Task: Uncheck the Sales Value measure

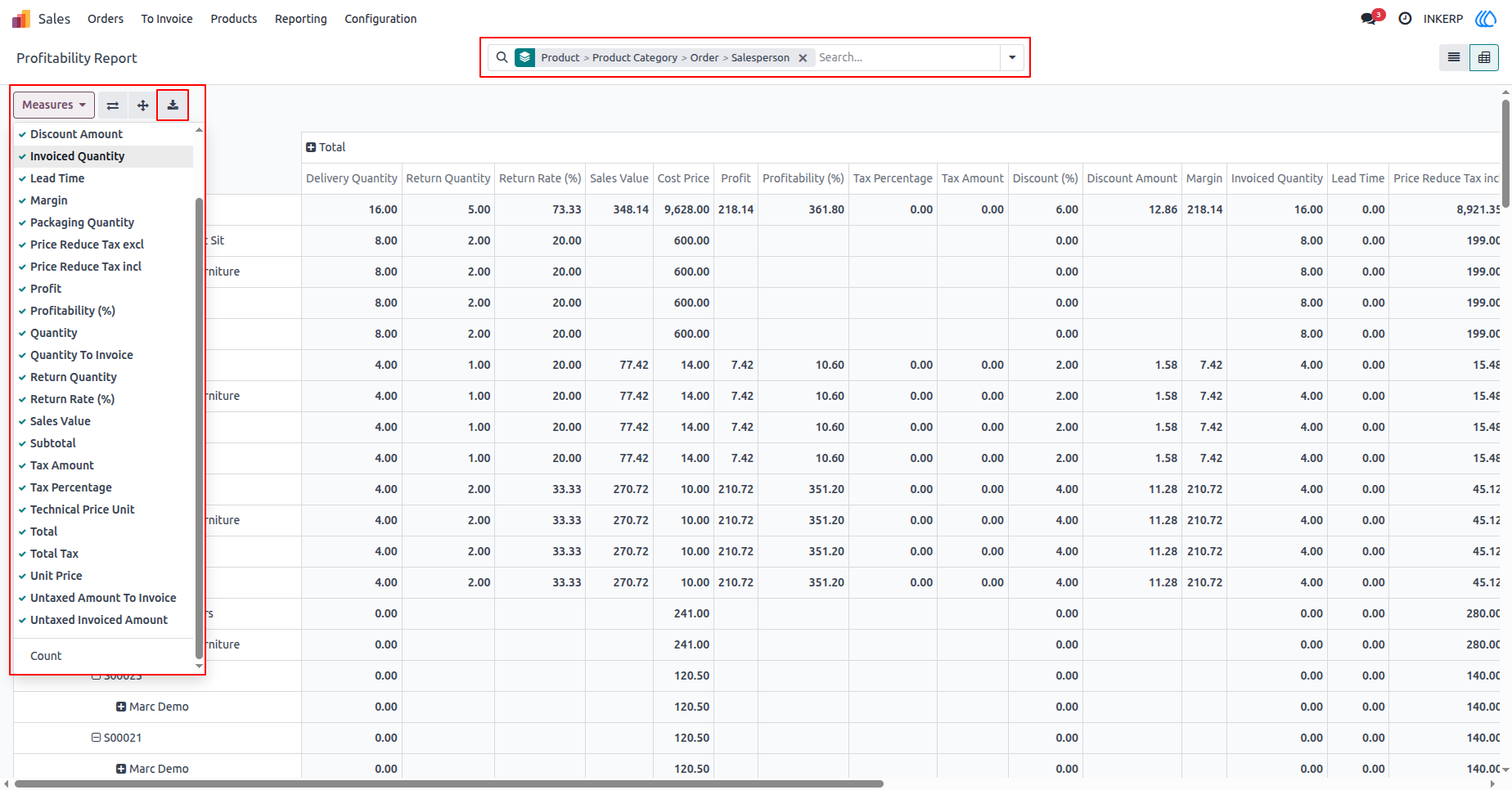Action: [103, 421]
